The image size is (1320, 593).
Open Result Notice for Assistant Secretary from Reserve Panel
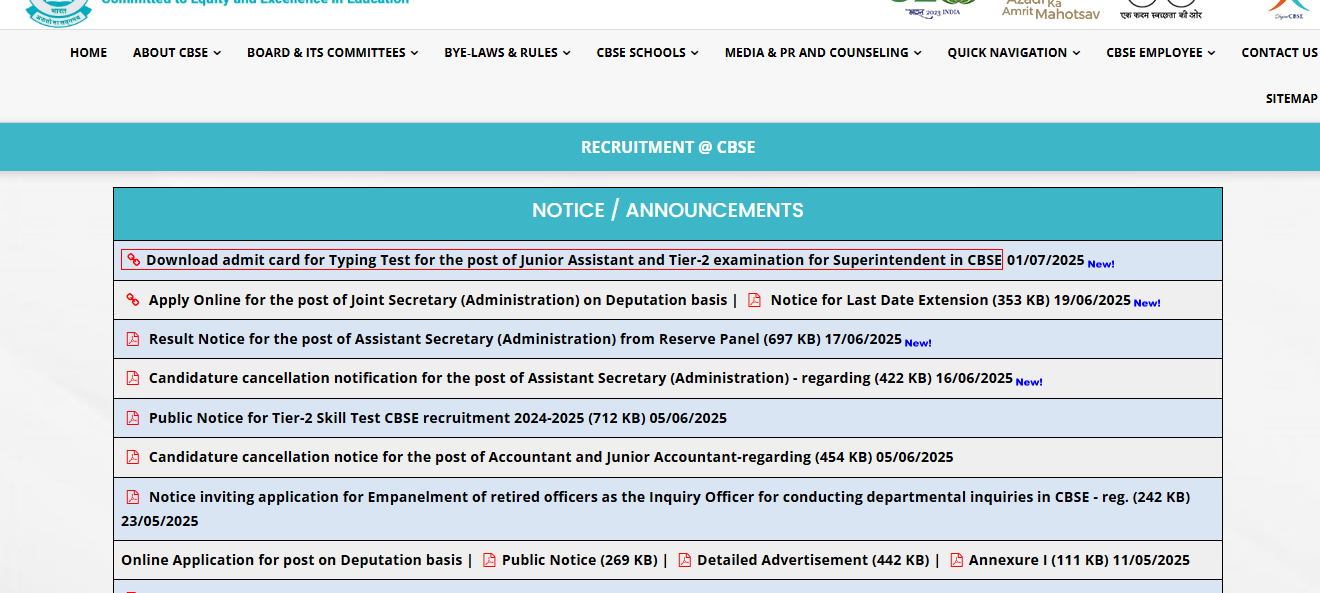click(x=485, y=339)
